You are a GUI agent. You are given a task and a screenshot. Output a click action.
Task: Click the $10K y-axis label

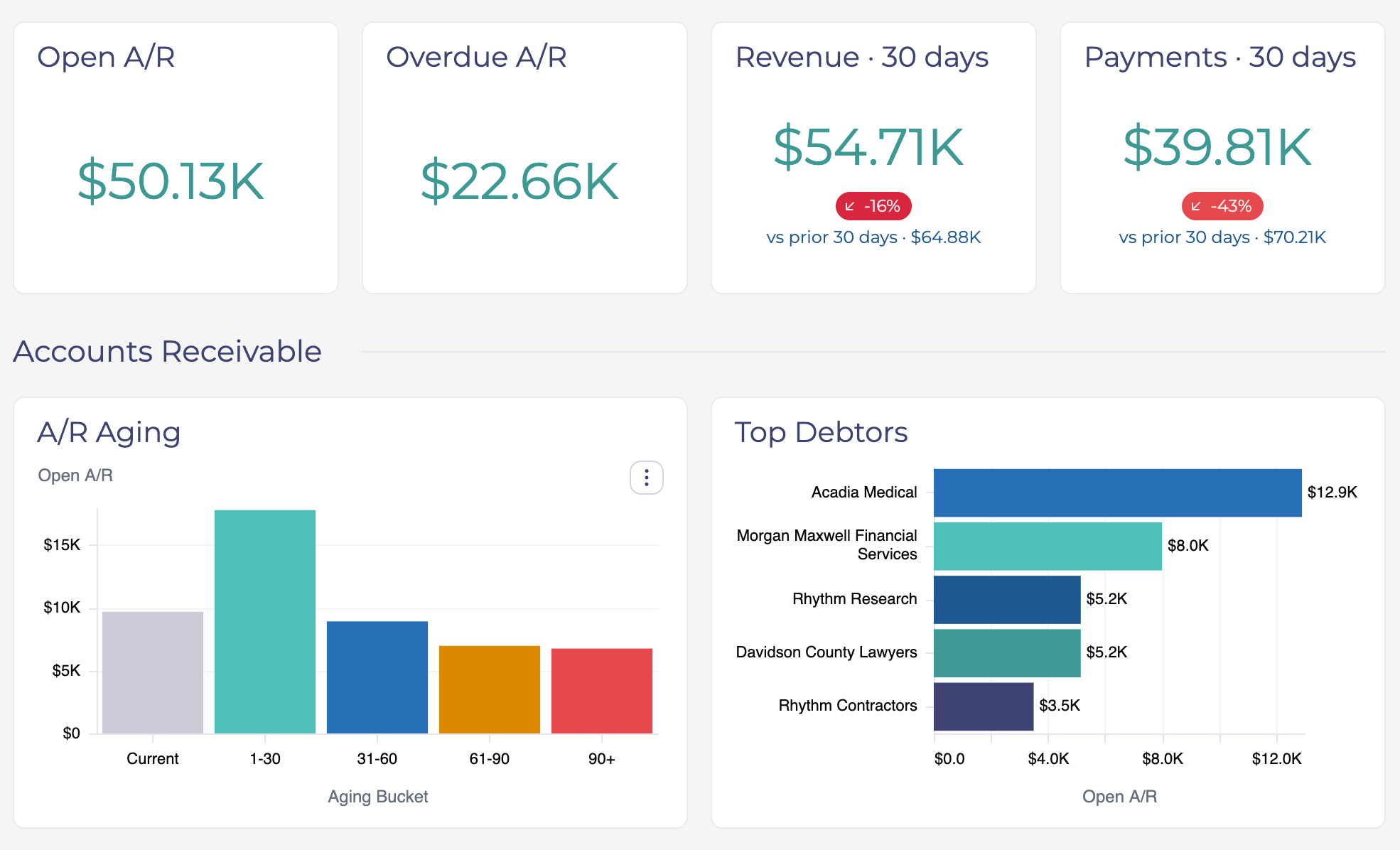click(62, 608)
